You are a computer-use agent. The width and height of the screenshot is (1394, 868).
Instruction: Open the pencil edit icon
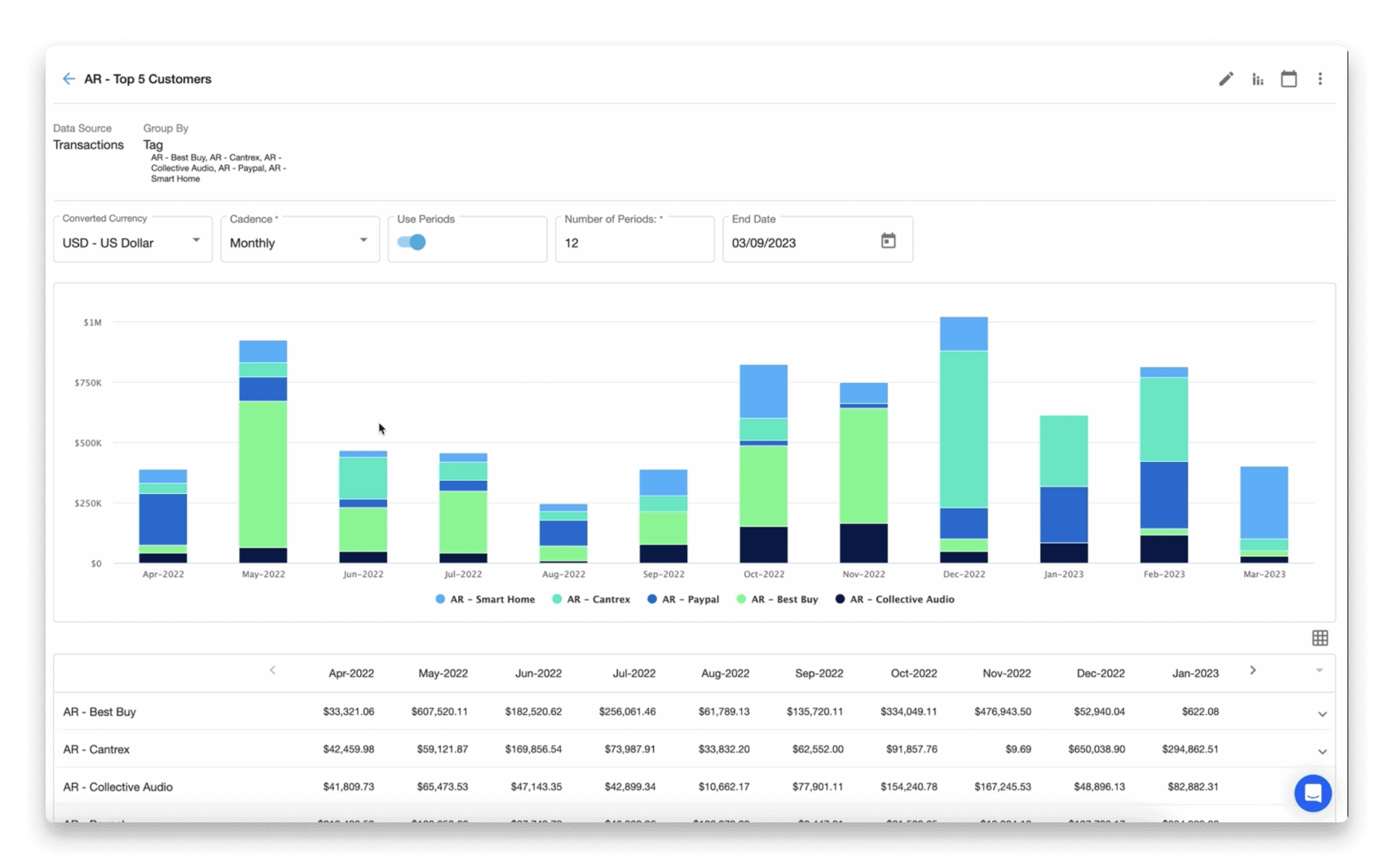(1225, 79)
